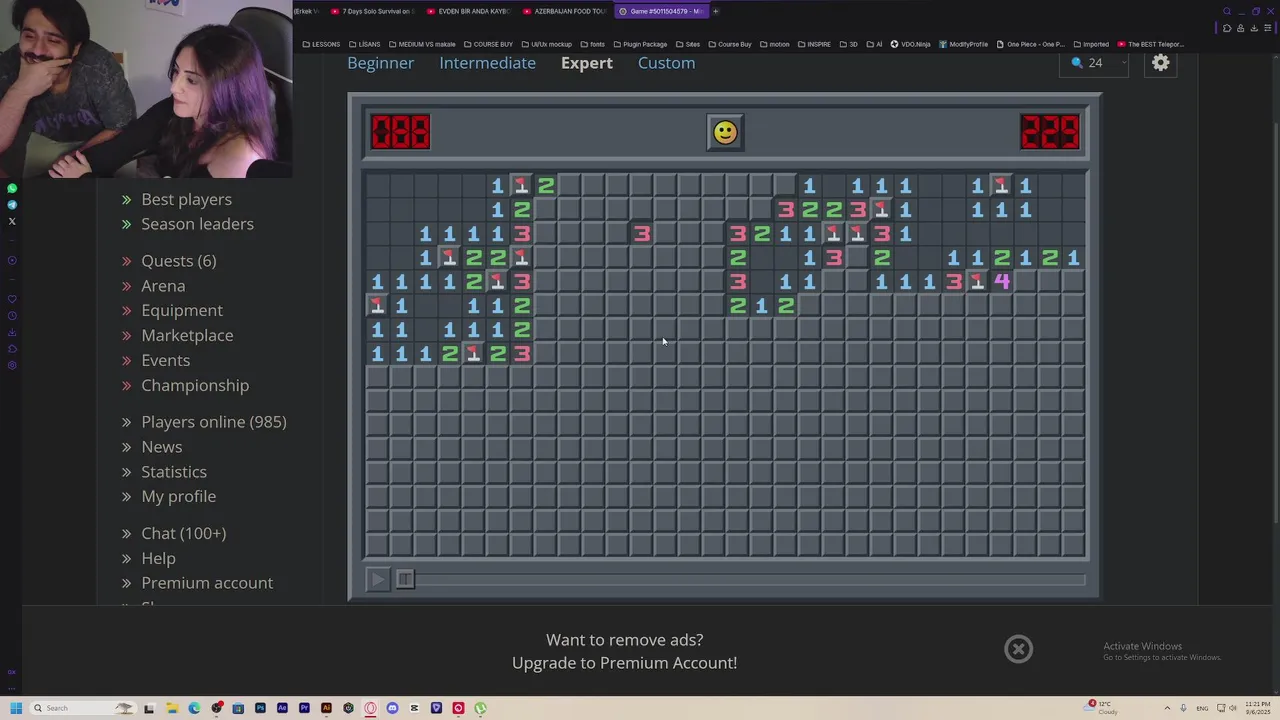The image size is (1280, 720).
Task: Close the premium upgrade ad banner
Action: (1018, 649)
